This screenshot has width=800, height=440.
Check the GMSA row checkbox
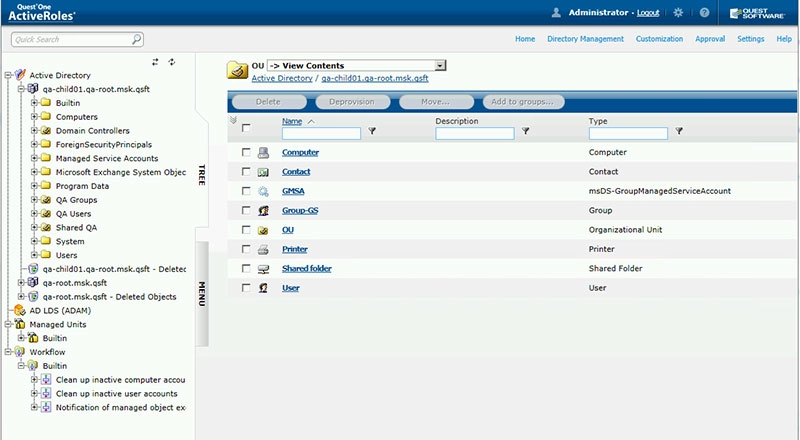246,191
